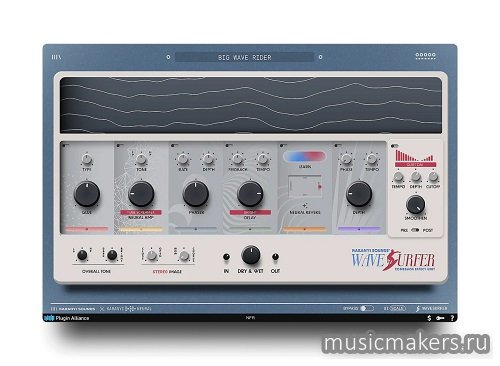
Task: Click the large Phaser knob
Action: point(196,194)
